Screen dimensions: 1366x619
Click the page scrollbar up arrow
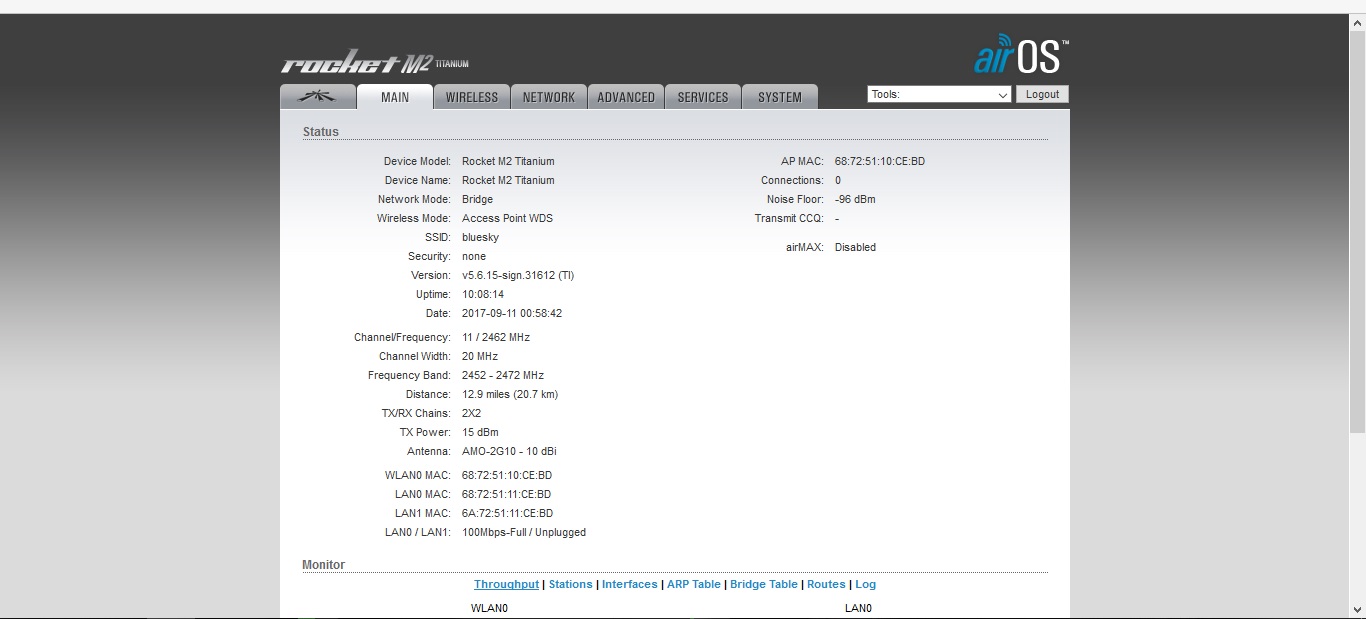click(x=1357, y=23)
